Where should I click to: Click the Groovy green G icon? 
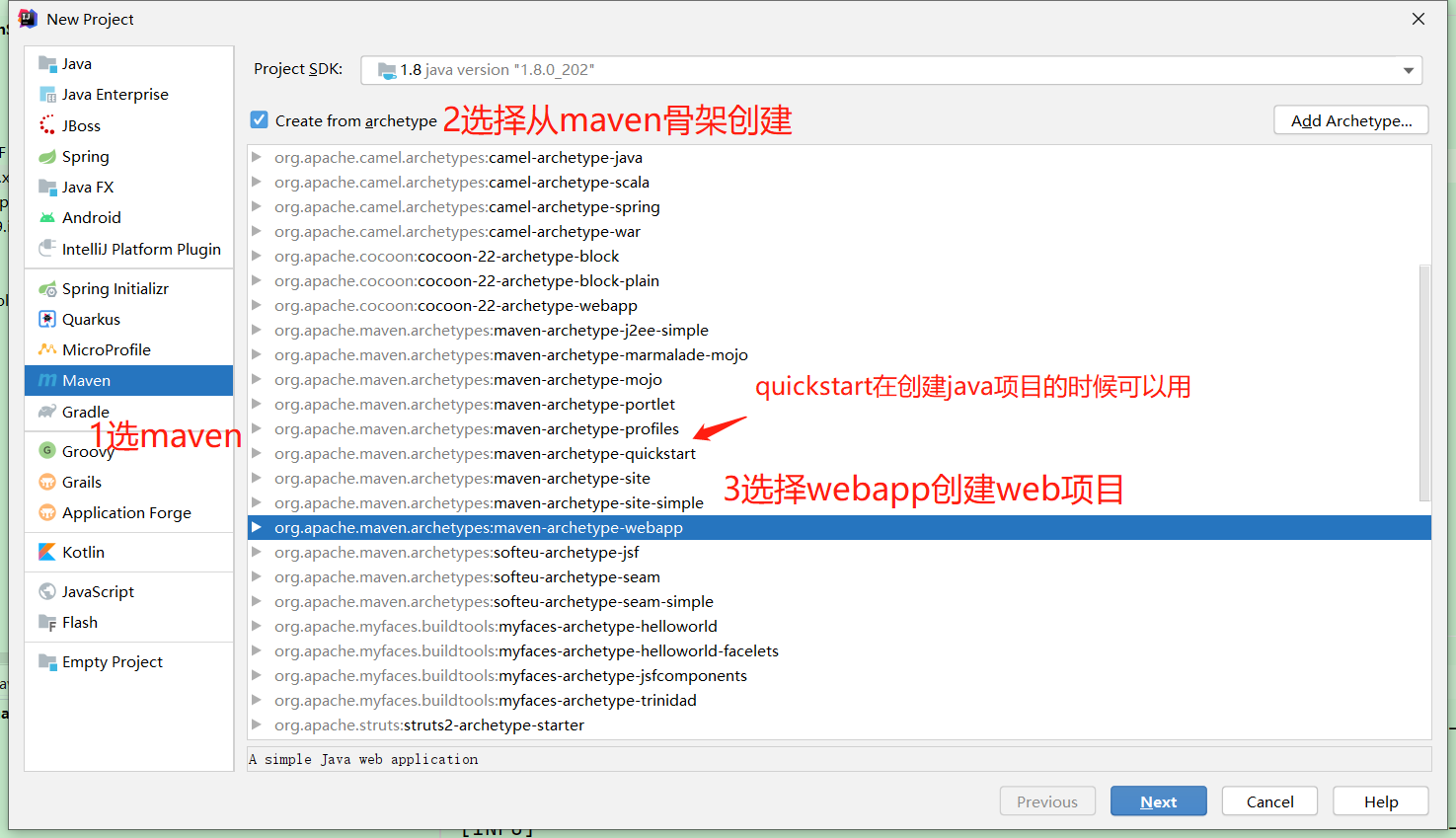tap(47, 450)
